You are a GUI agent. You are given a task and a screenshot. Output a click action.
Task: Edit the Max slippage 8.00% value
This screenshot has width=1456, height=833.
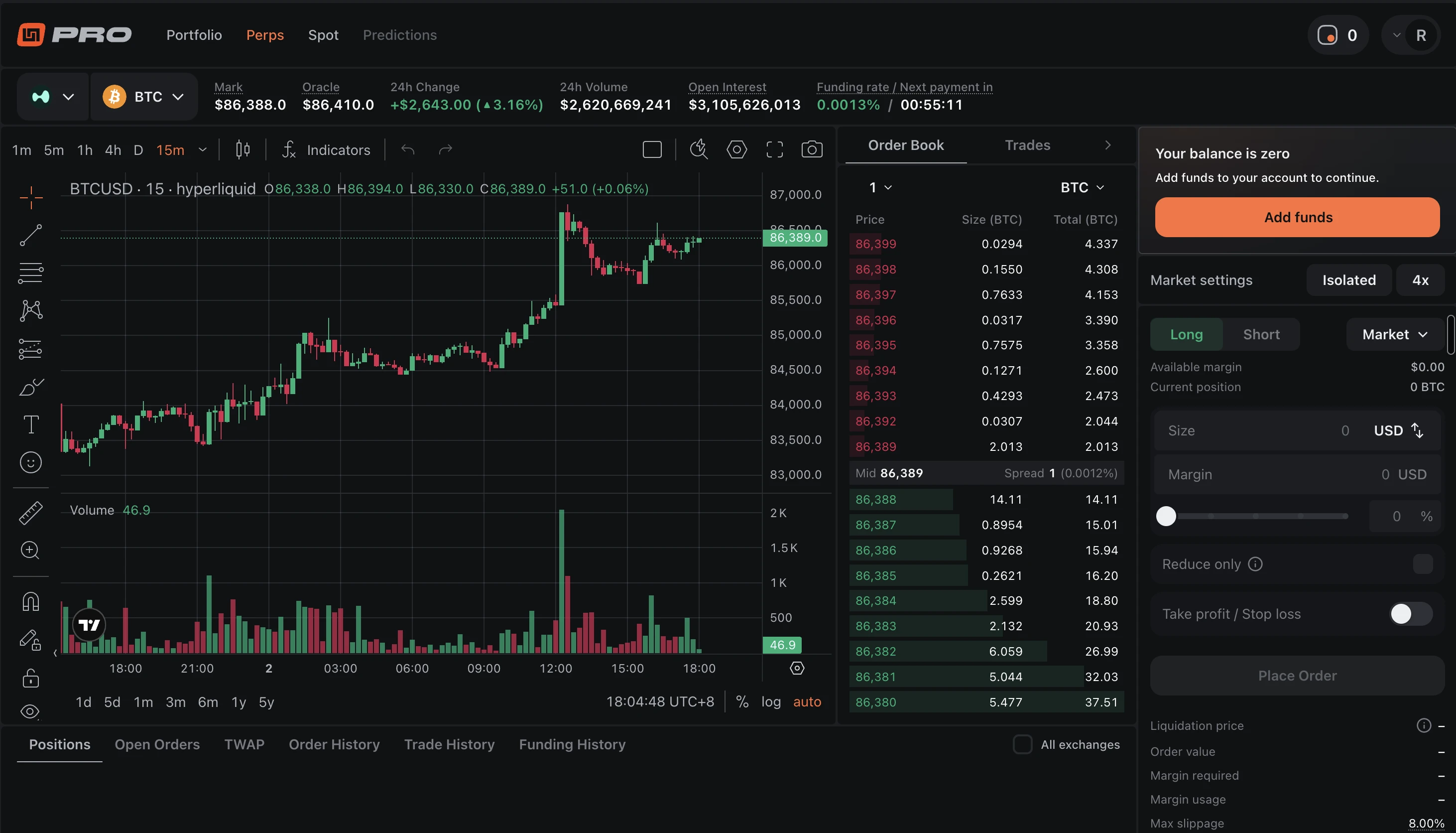[1426, 823]
